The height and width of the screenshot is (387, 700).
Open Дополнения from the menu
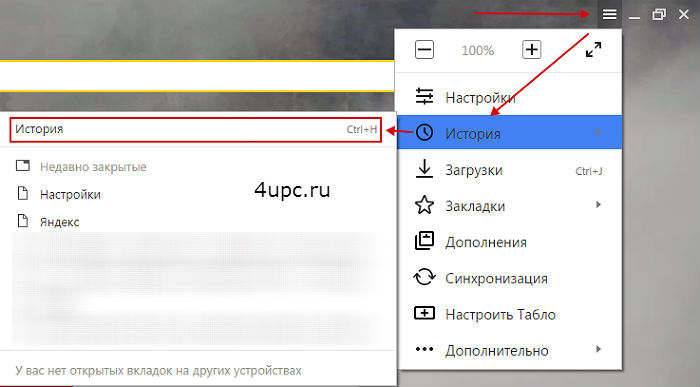(x=509, y=242)
